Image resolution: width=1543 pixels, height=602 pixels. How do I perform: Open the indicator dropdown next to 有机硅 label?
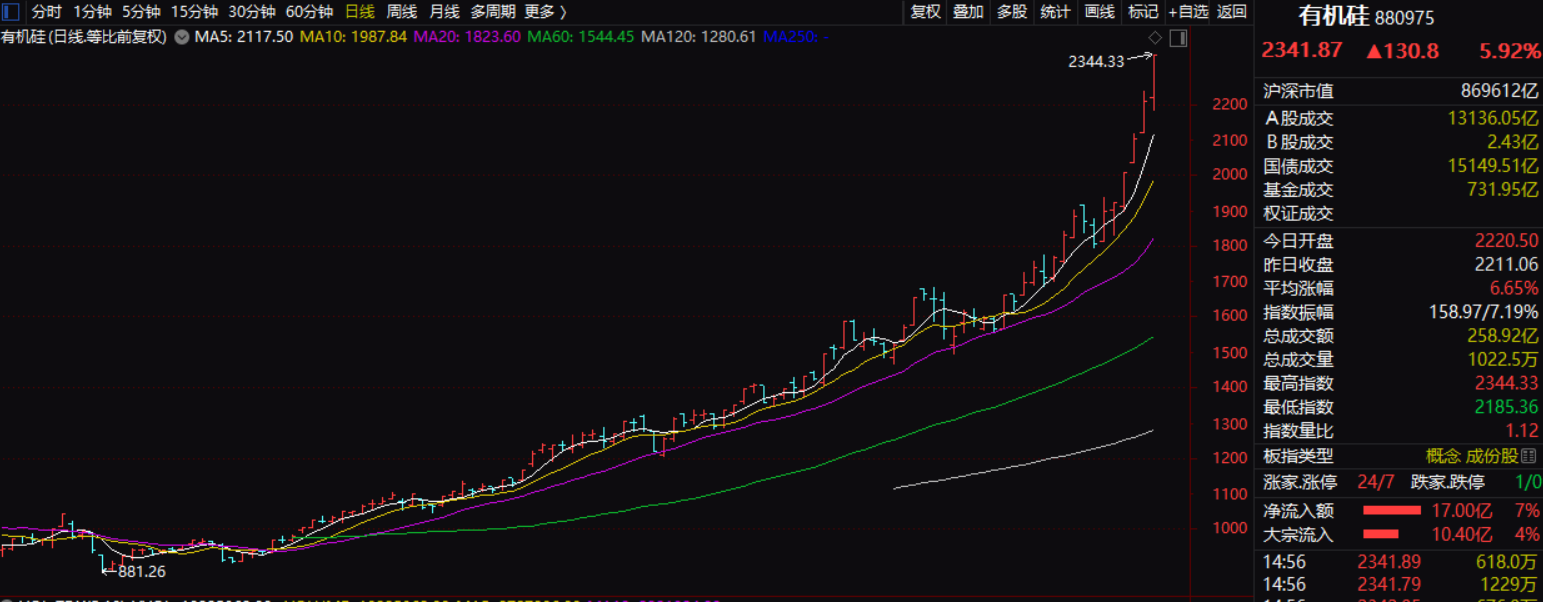182,37
